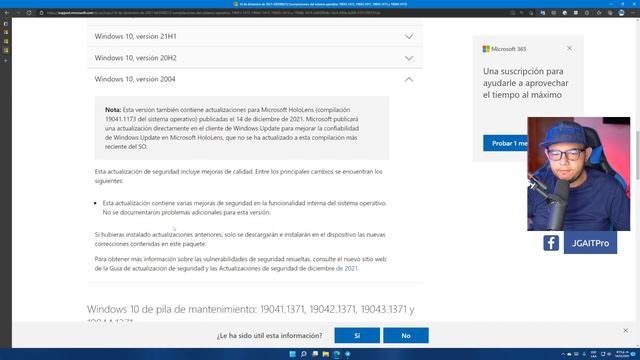Click the JGAITPro label
The image size is (640, 360).
click(590, 243)
